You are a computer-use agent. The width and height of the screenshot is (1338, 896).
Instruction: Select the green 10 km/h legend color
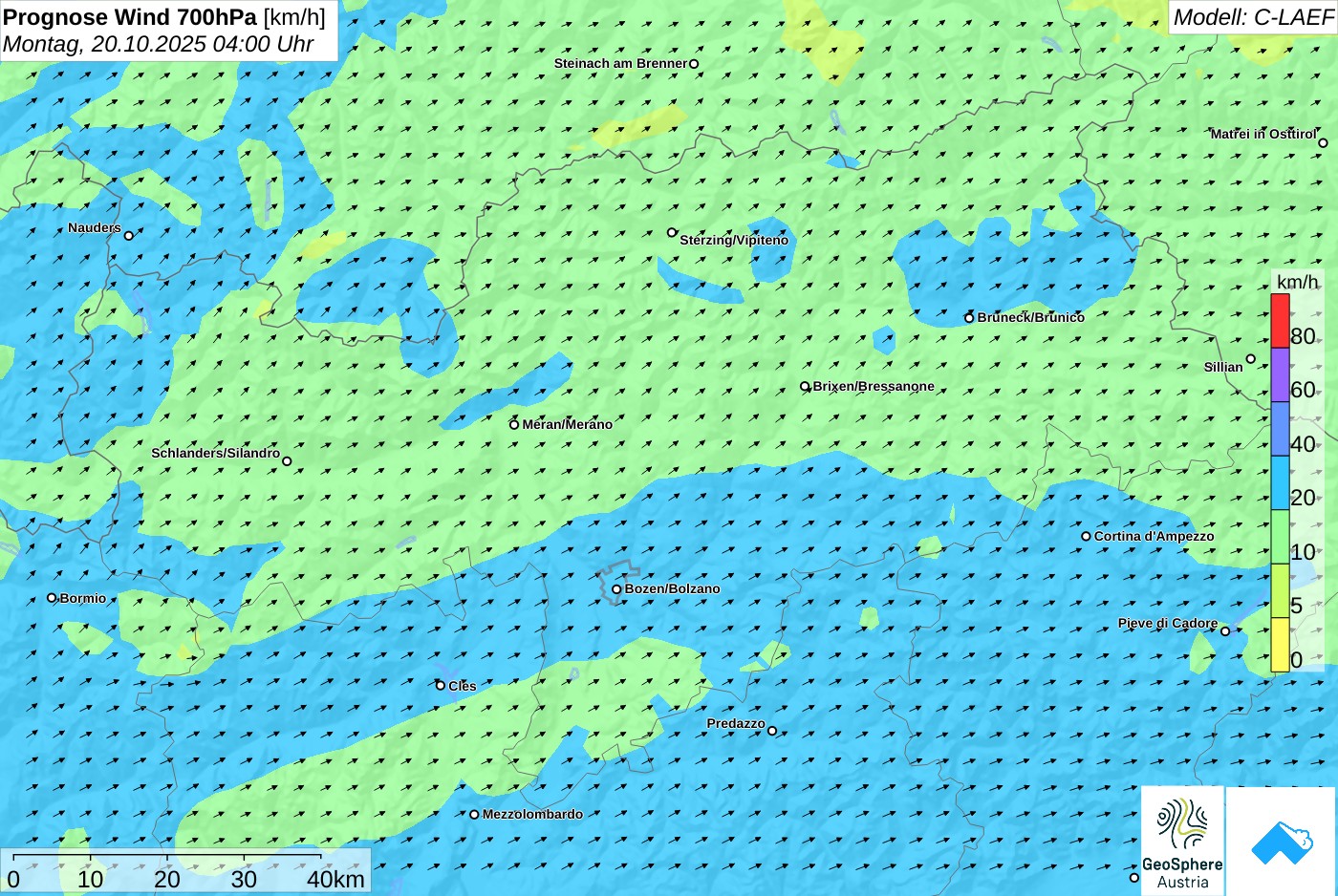pyautogui.click(x=1280, y=537)
